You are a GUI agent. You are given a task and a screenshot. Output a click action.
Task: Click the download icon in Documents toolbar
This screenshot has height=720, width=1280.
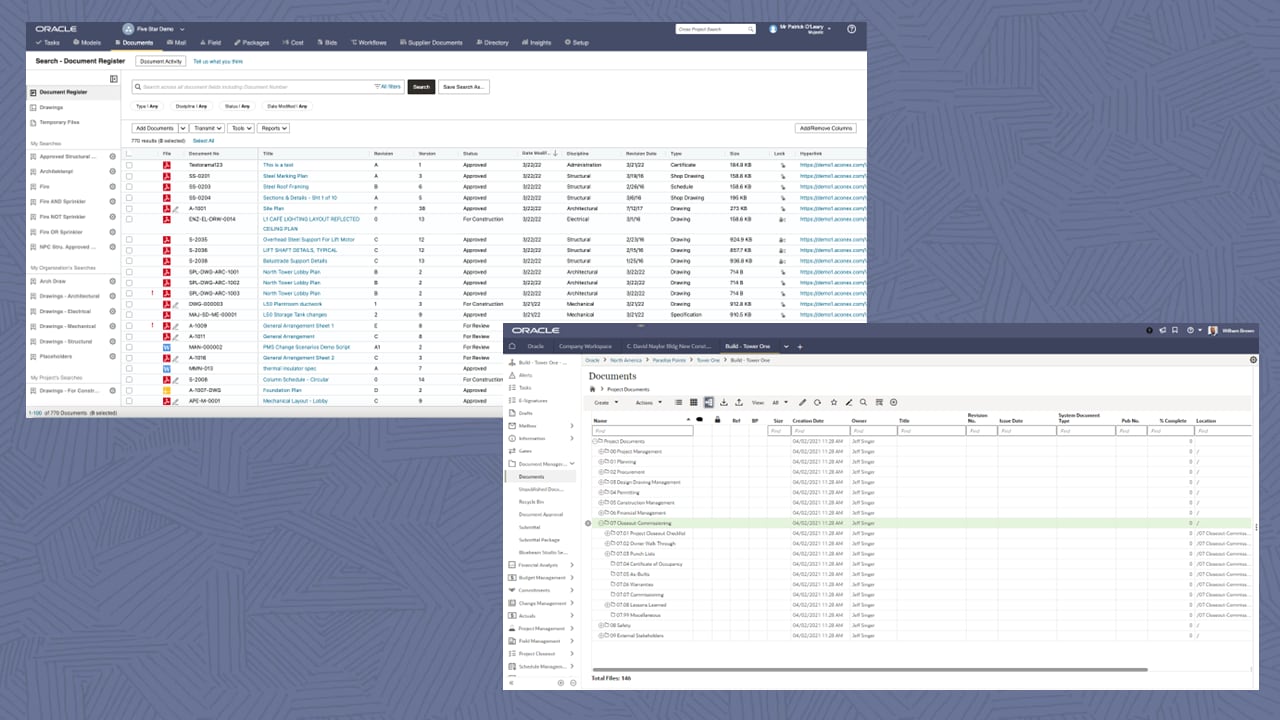[724, 402]
